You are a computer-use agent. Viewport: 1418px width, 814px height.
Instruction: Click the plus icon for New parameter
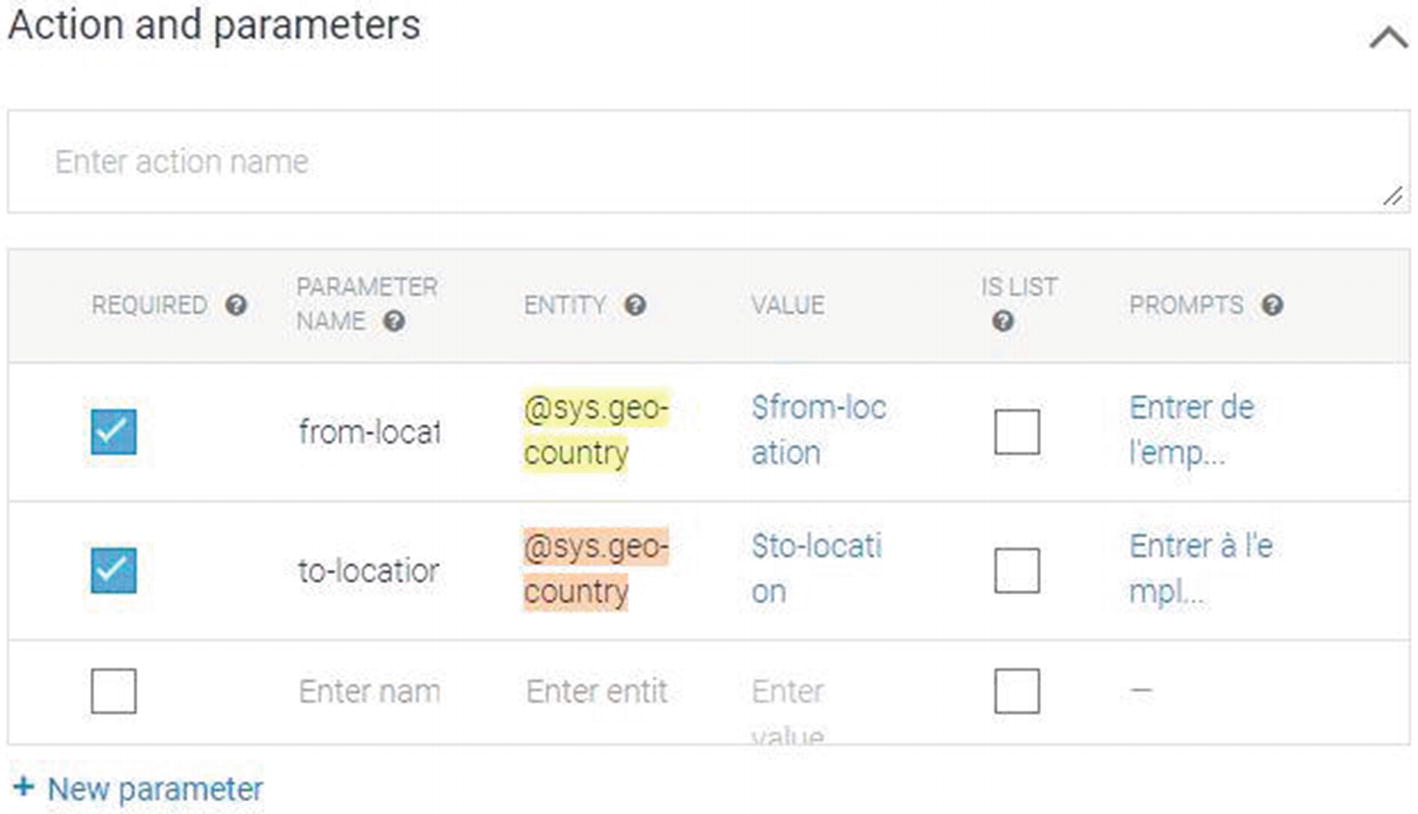23,788
